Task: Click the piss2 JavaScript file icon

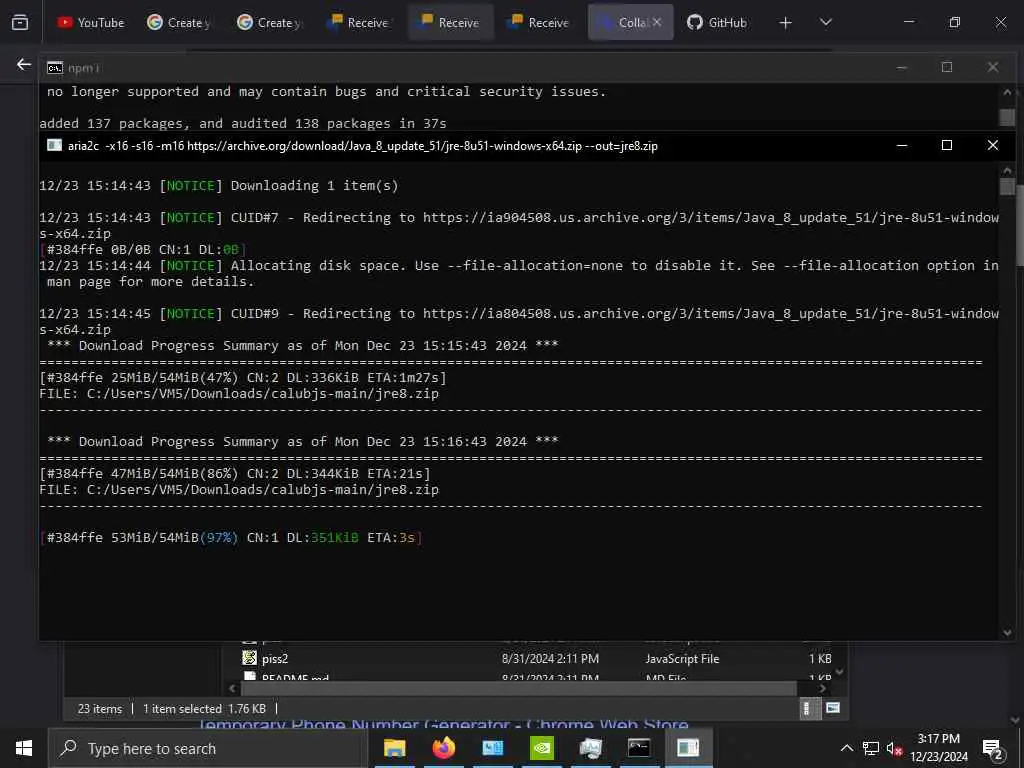Action: point(249,658)
